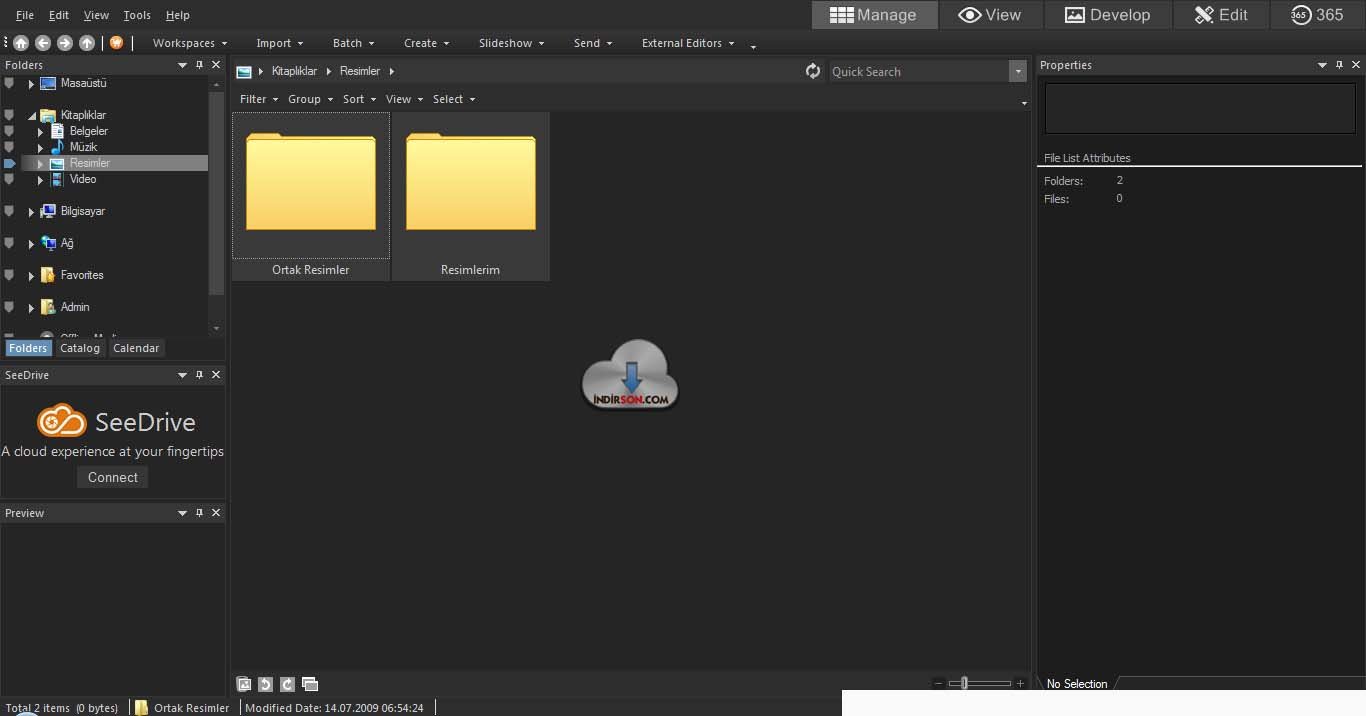Toggle Easy-Select marker for Kitaplıklar
The image size is (1366, 716).
click(x=9, y=115)
